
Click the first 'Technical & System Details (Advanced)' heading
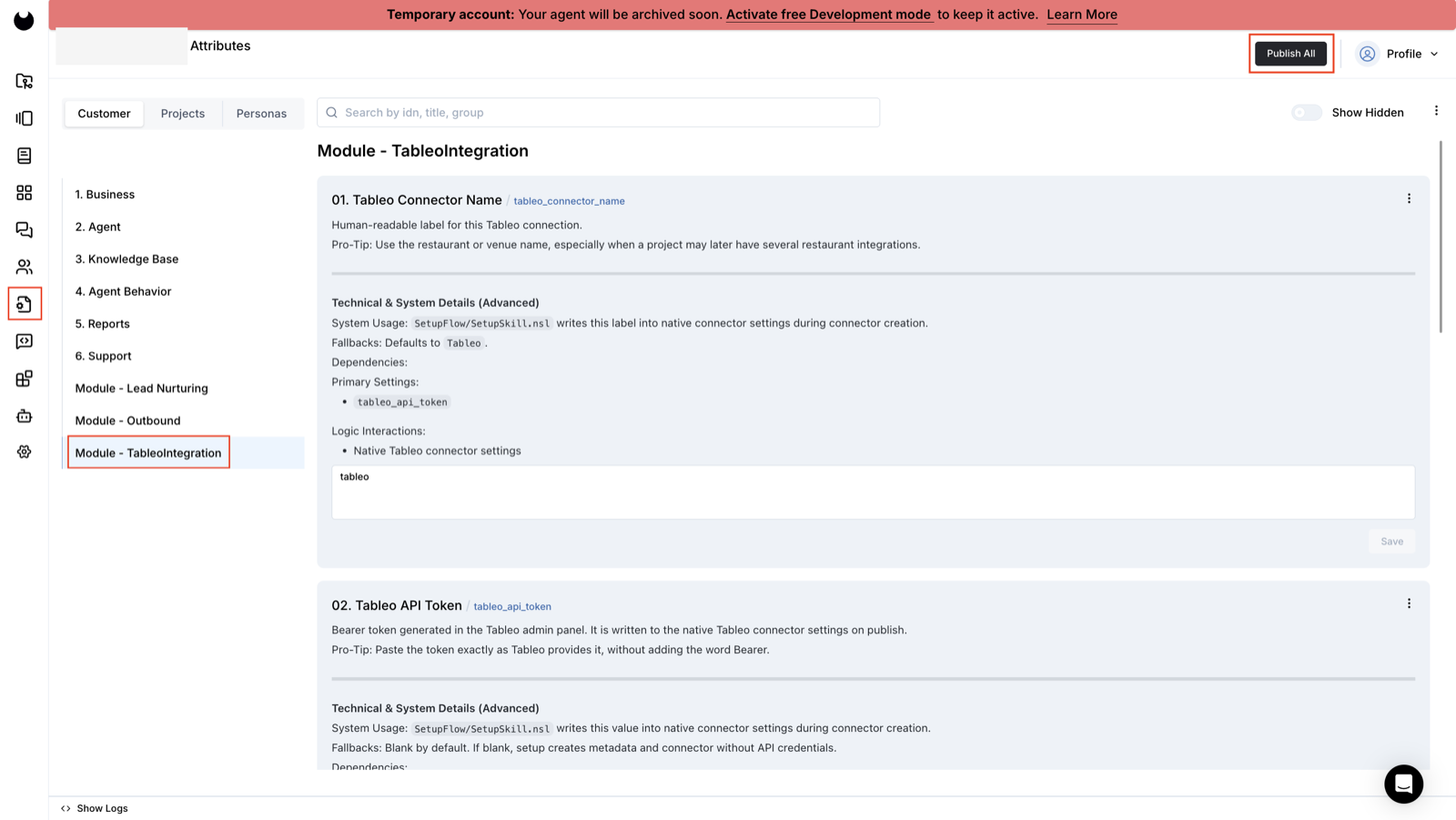(435, 303)
